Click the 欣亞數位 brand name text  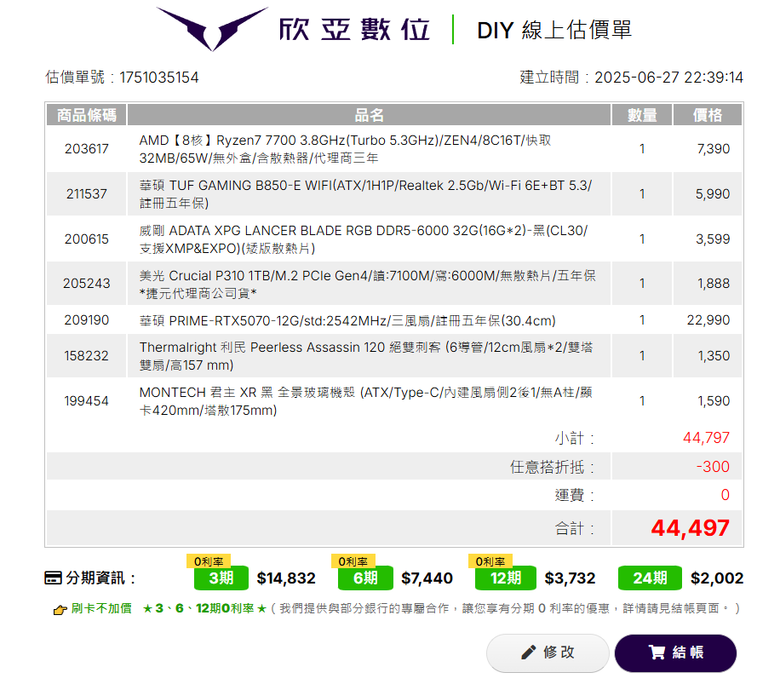[354, 29]
